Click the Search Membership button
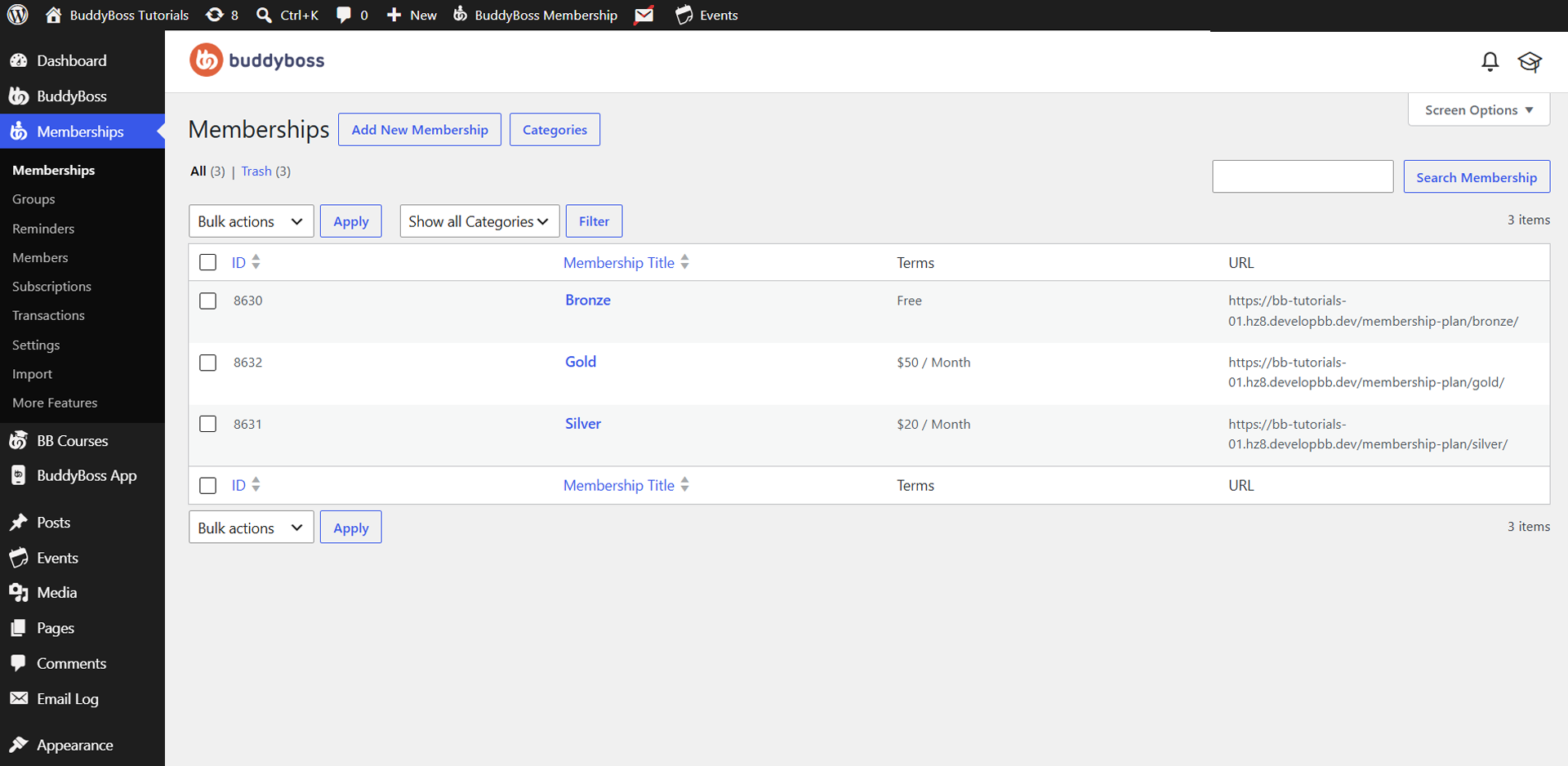Image resolution: width=1568 pixels, height=766 pixels. (1477, 177)
